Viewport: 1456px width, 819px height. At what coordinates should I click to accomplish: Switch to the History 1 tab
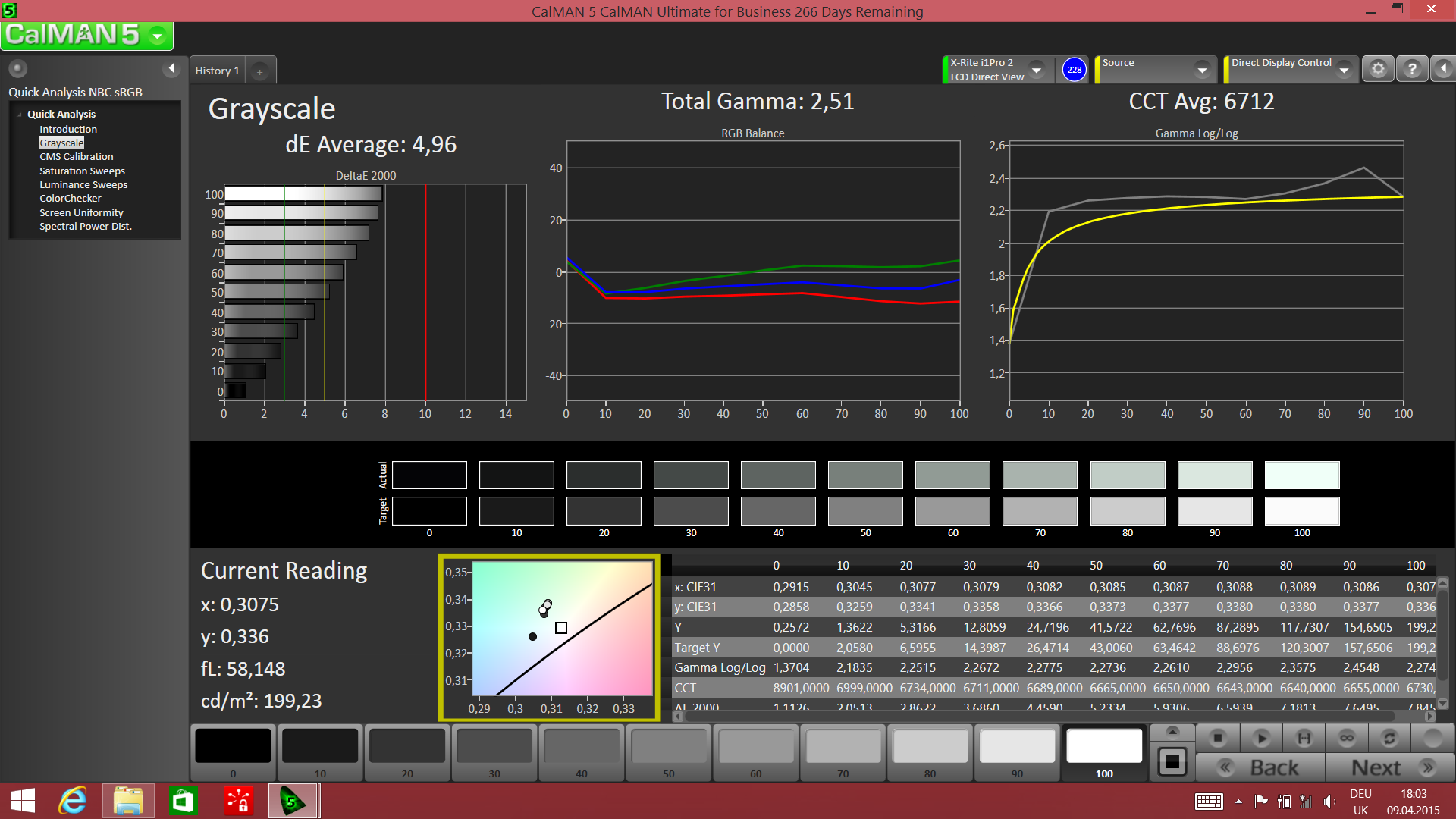click(217, 71)
